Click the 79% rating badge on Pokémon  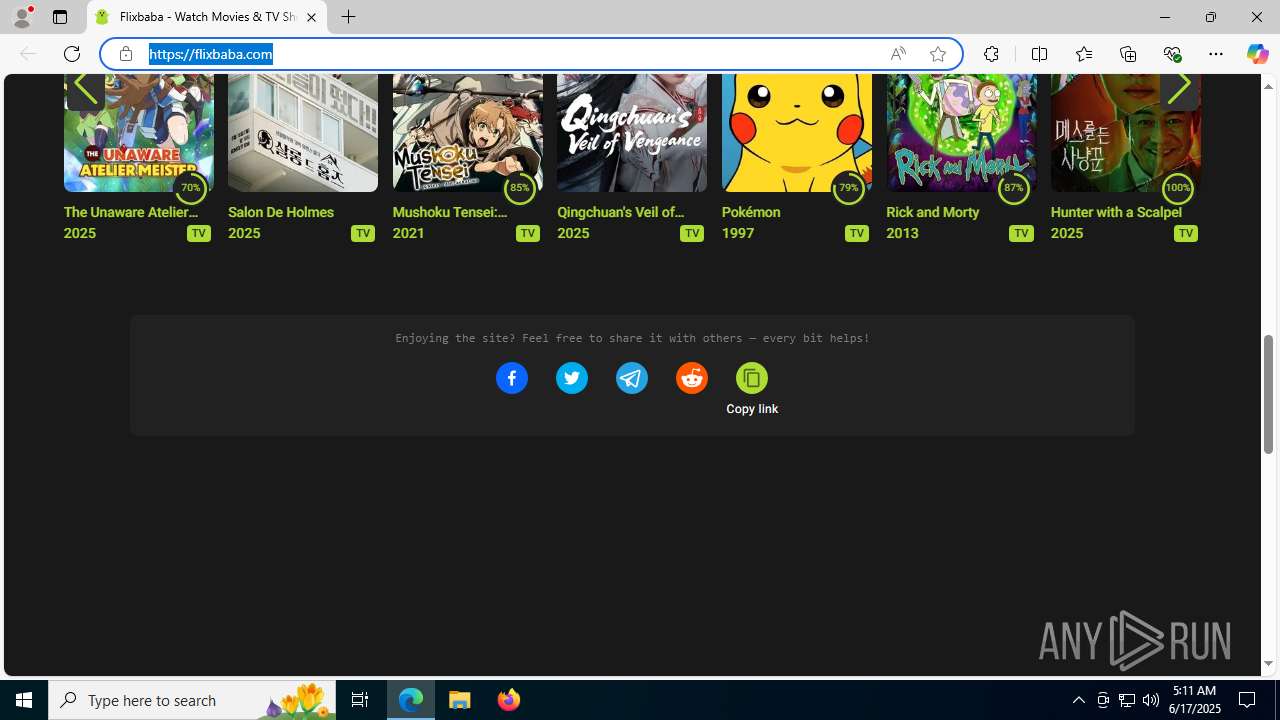(x=848, y=187)
